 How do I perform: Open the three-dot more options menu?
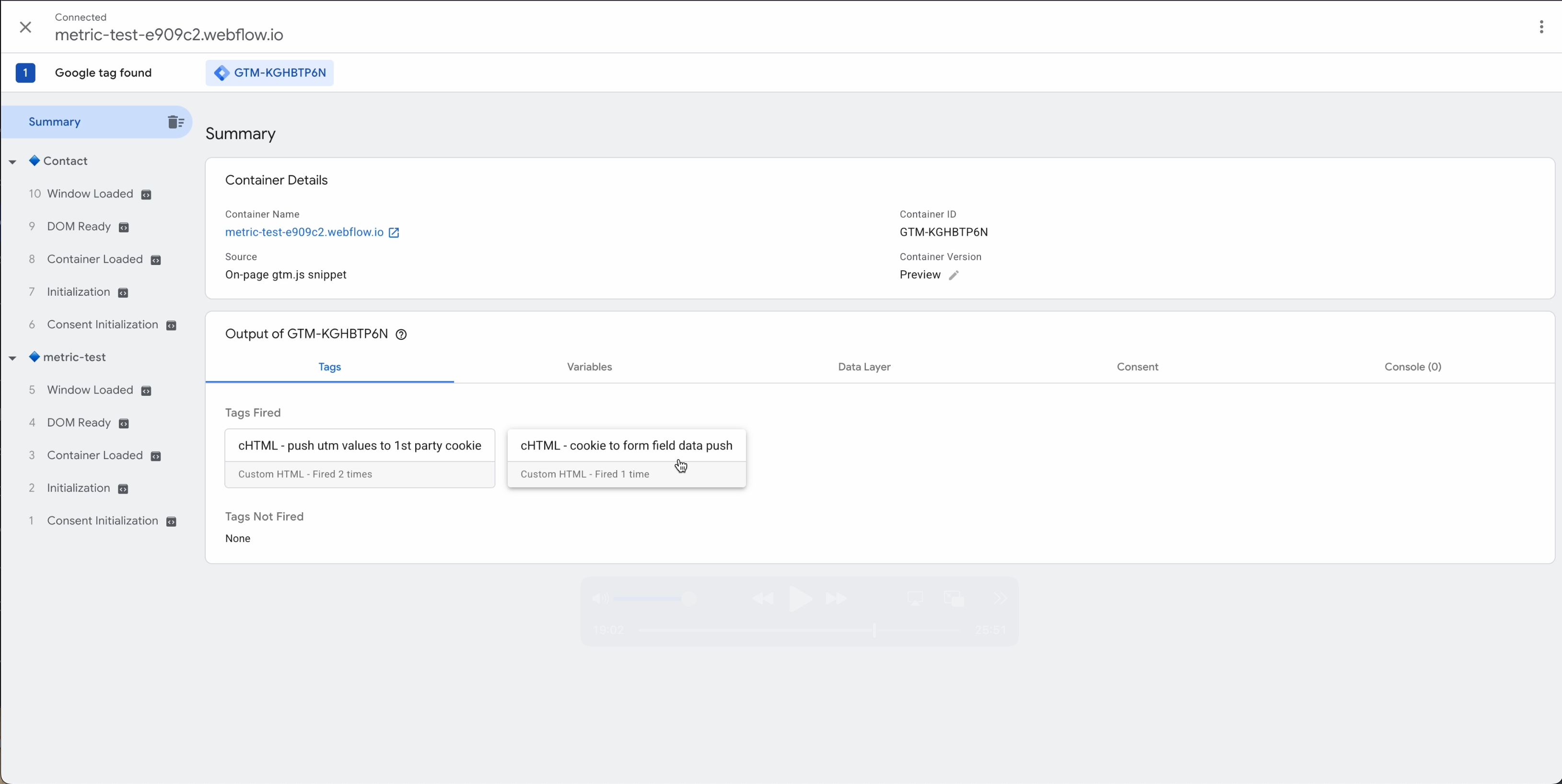click(1541, 27)
